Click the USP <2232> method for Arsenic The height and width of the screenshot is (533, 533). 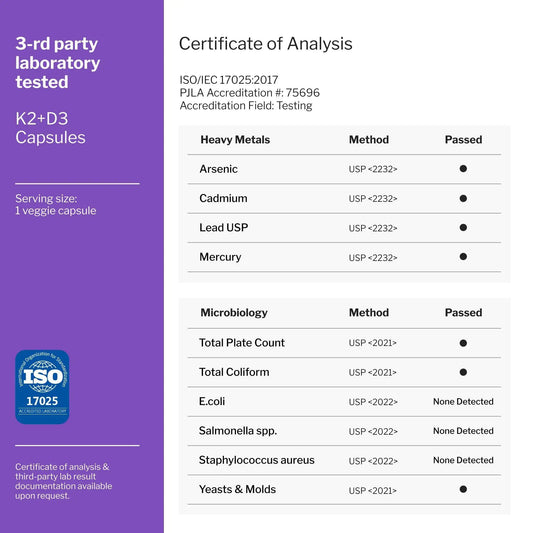[x=373, y=169]
